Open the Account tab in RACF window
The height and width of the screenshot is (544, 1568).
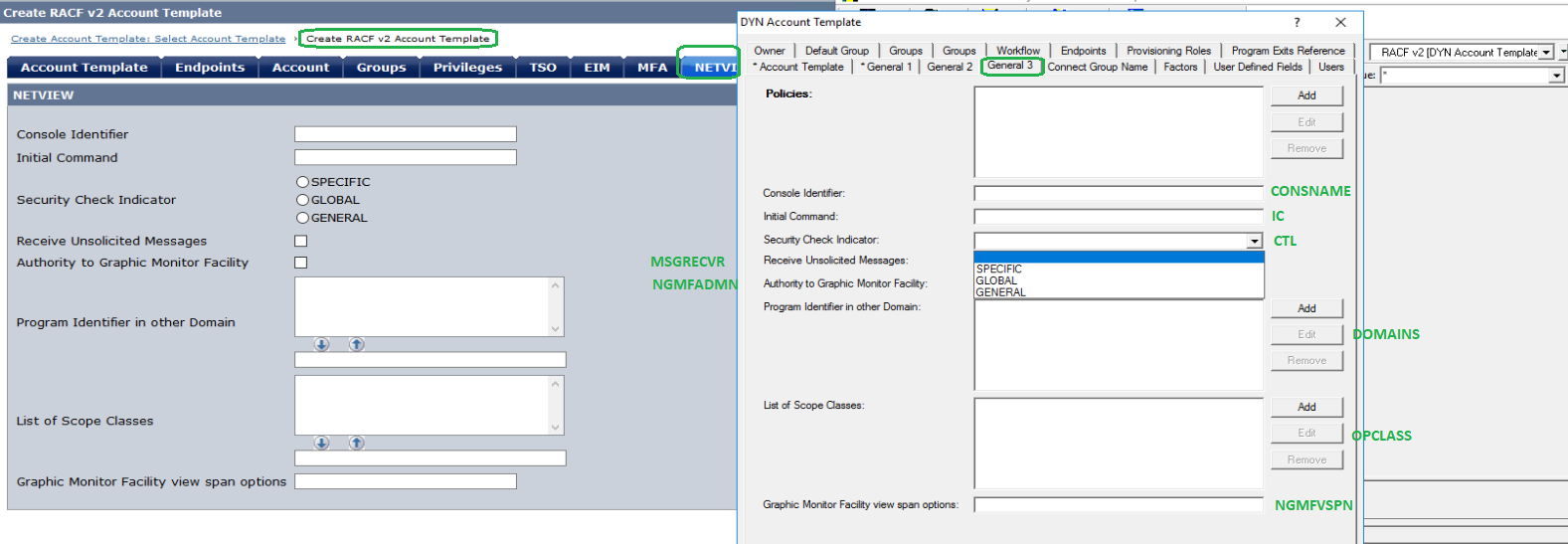pyautogui.click(x=300, y=68)
